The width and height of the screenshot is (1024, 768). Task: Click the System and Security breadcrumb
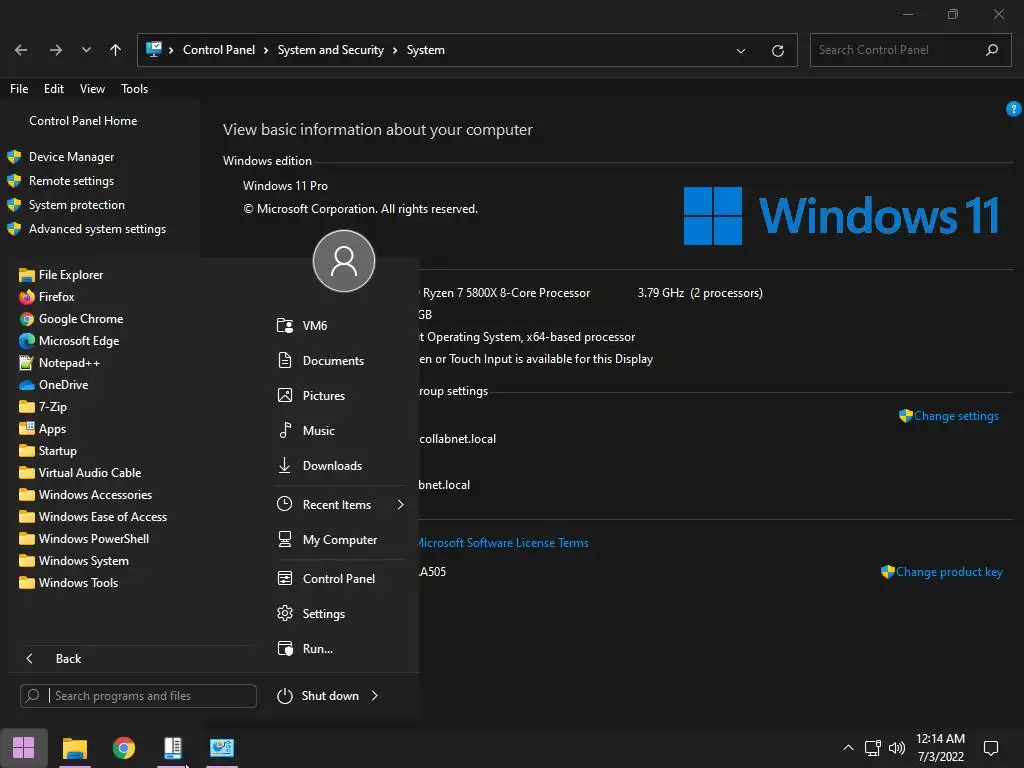[x=330, y=50]
